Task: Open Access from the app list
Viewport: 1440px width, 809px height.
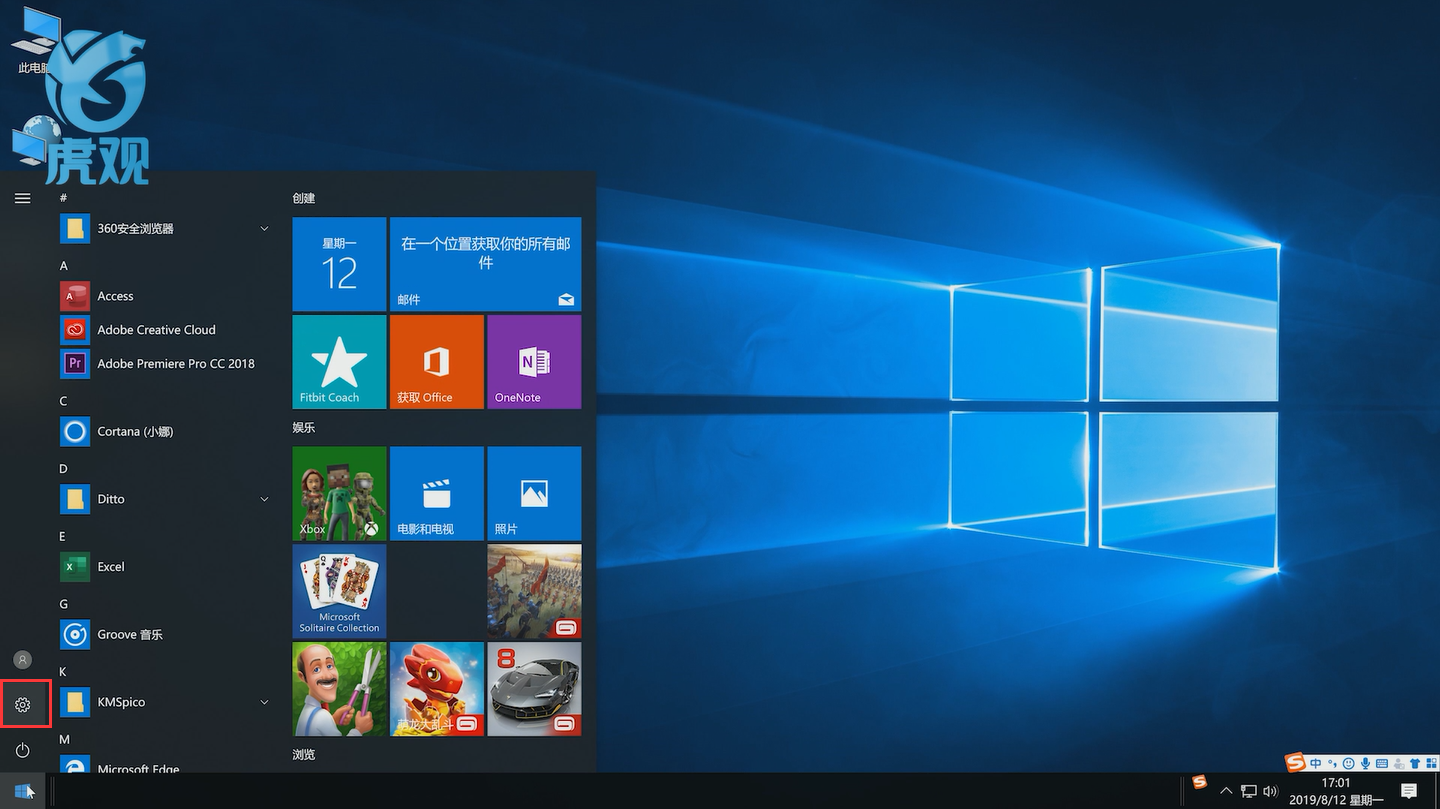Action: pos(165,296)
